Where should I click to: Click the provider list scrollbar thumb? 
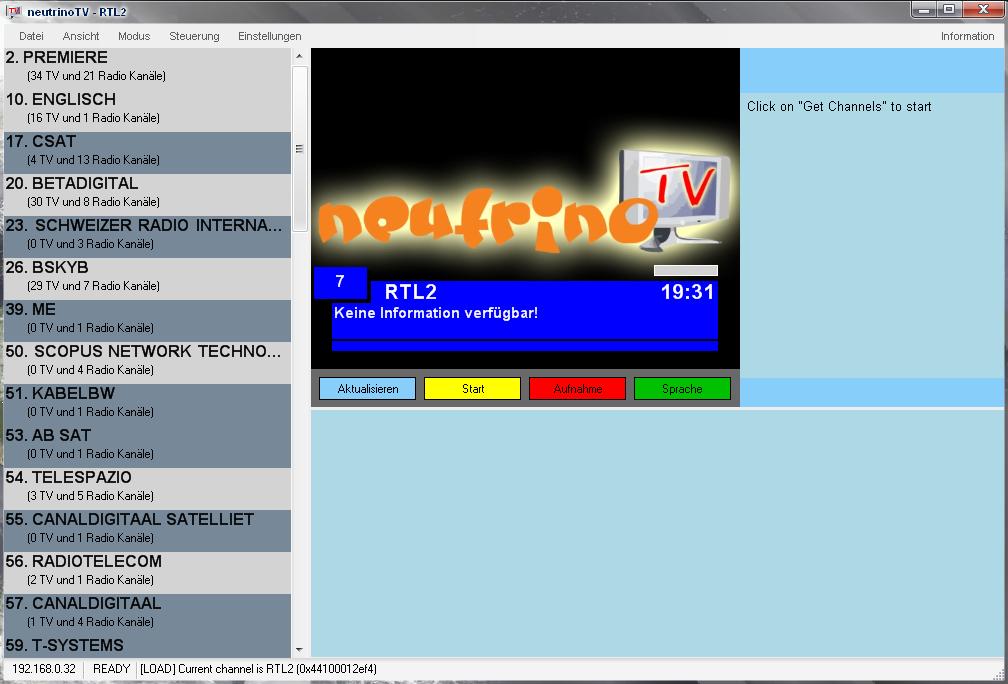pos(299,149)
